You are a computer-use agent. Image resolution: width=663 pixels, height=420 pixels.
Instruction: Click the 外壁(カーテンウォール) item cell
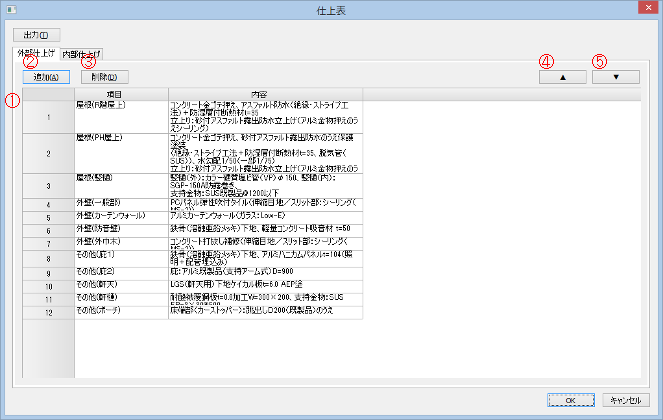click(x=121, y=216)
